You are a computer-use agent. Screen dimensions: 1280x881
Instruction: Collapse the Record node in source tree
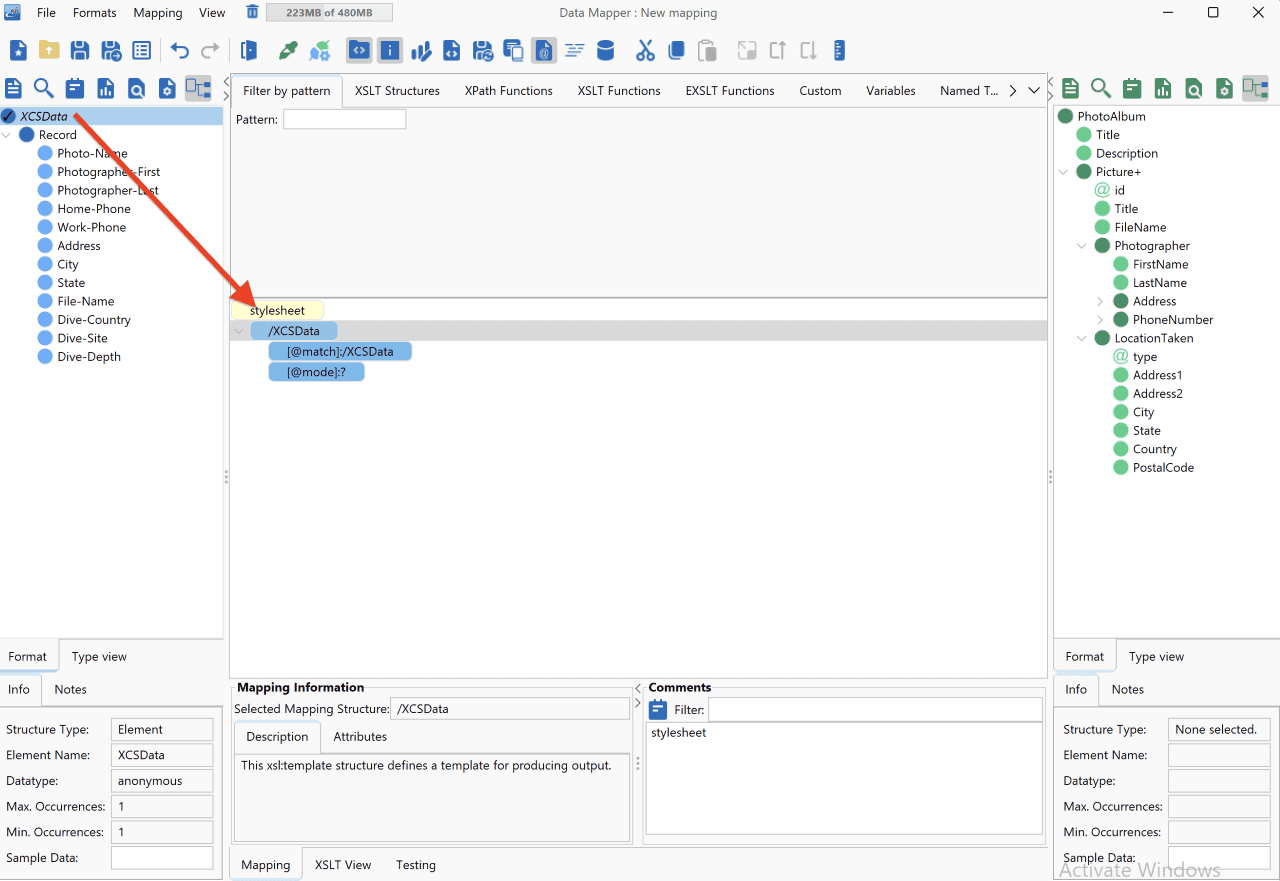[x=8, y=135]
